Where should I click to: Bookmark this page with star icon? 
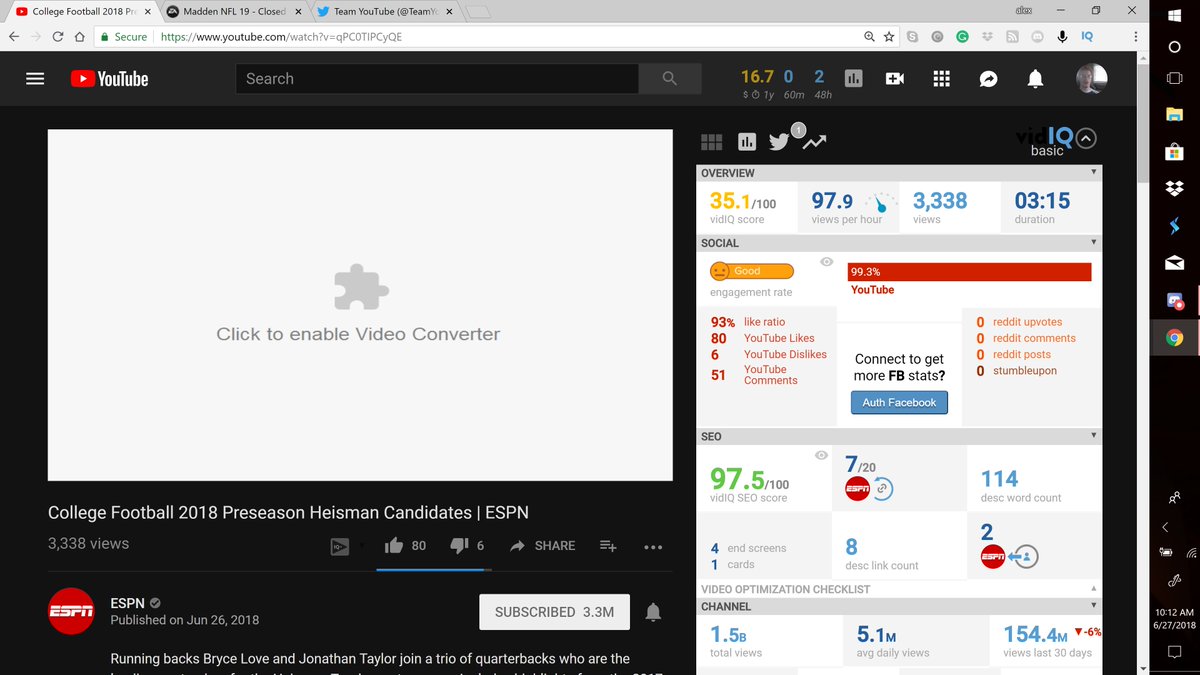click(889, 36)
